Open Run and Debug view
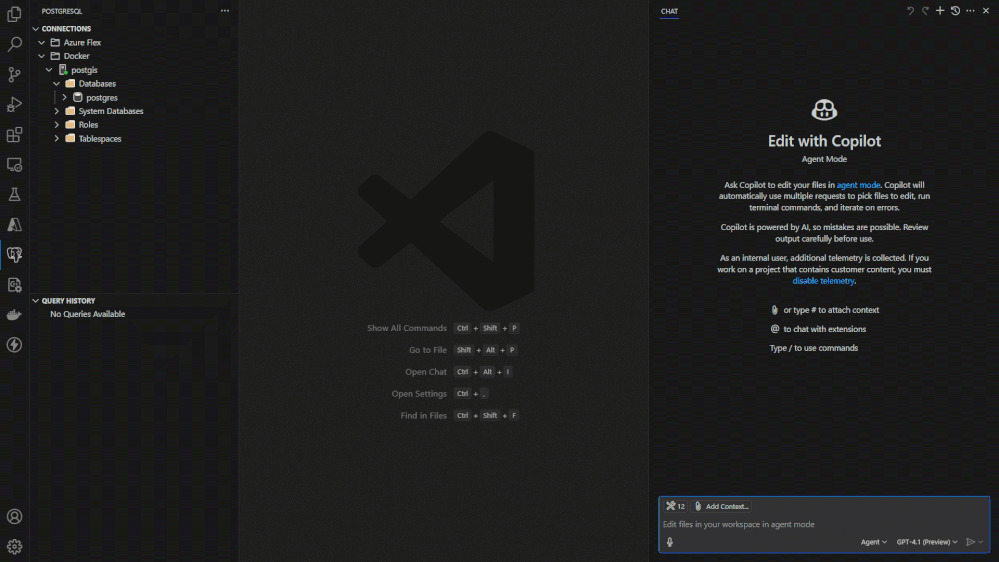 pos(14,104)
